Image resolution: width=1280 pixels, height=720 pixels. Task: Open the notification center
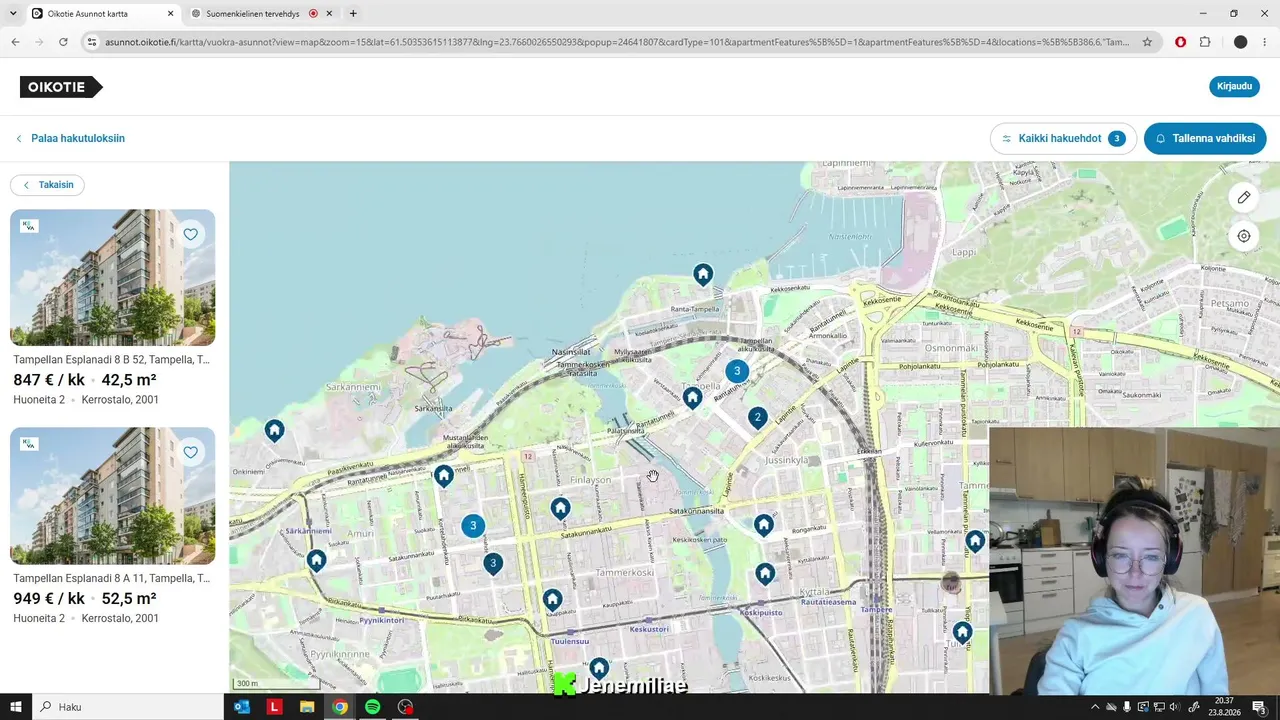1259,707
